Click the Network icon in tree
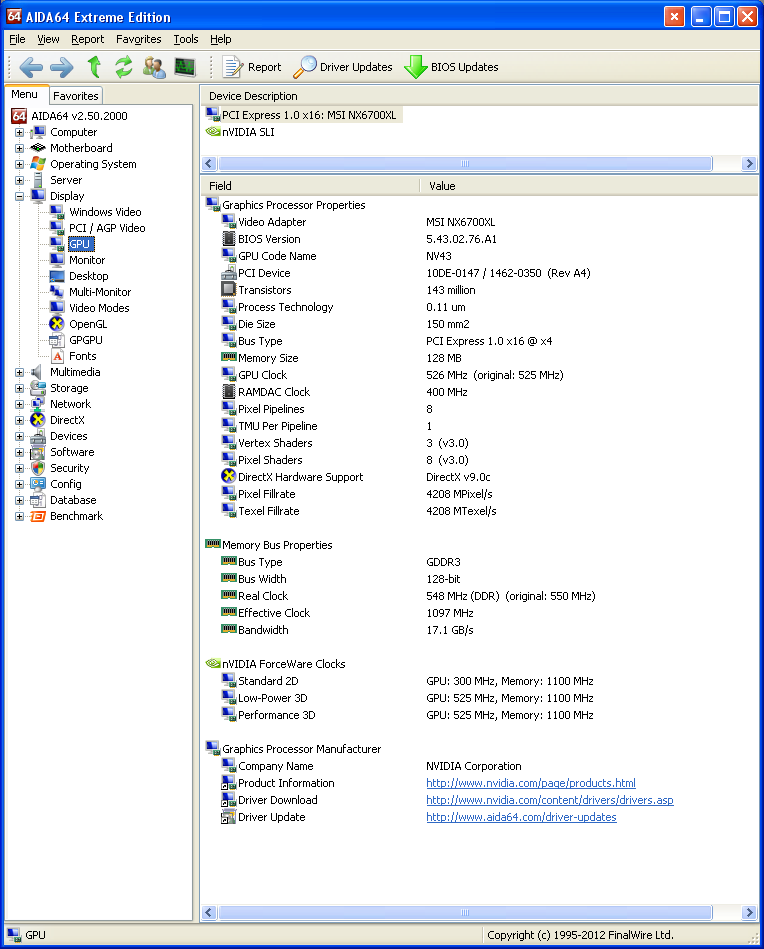 (x=38, y=404)
